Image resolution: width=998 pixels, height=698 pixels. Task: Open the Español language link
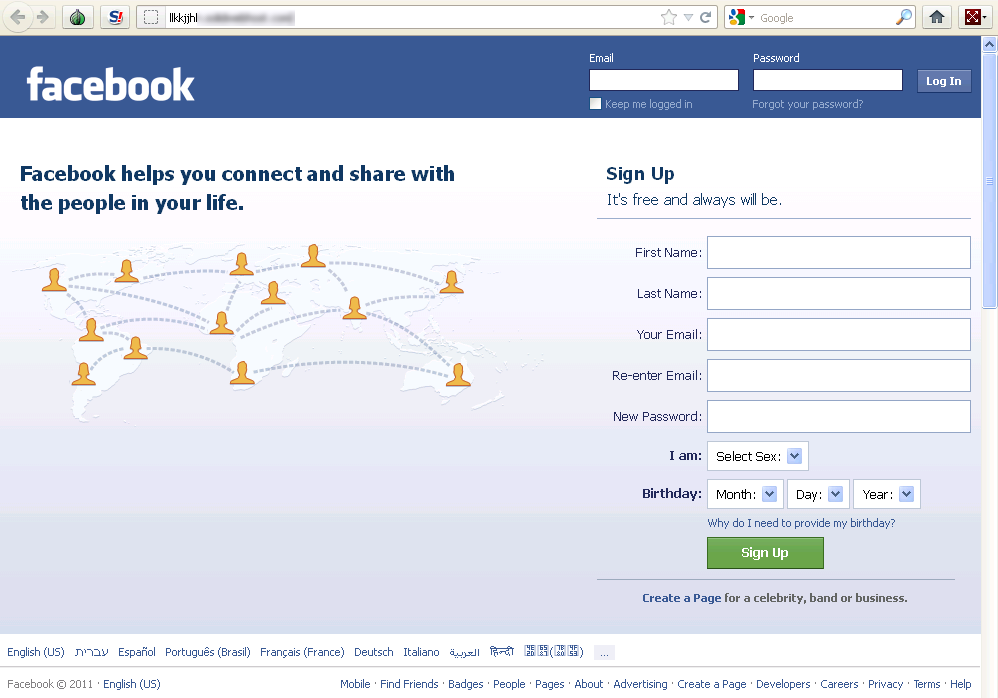pos(137,652)
